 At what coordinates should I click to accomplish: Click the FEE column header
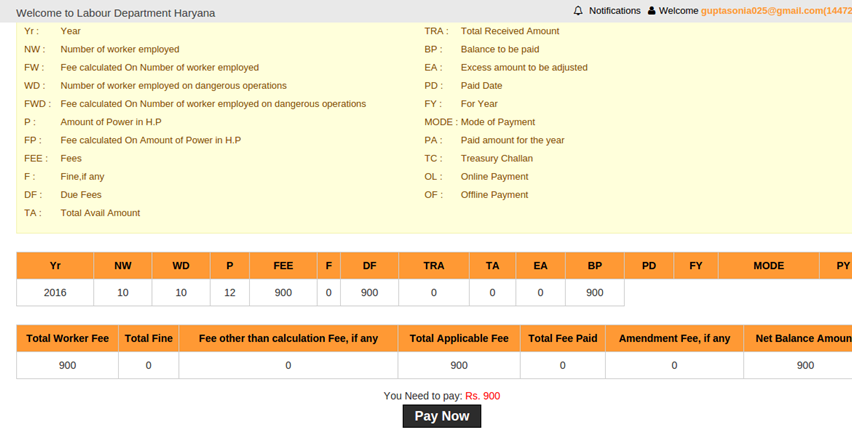point(283,266)
